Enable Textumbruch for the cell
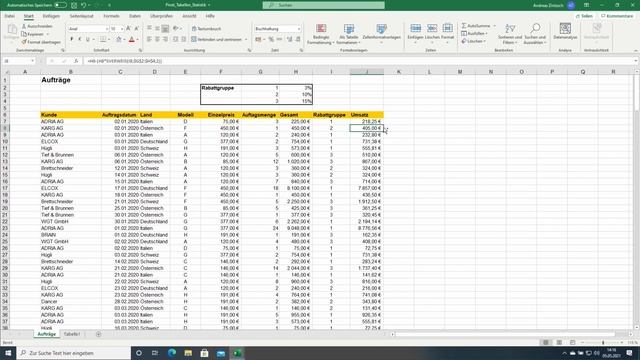This screenshot has width=640, height=360. 207,29
